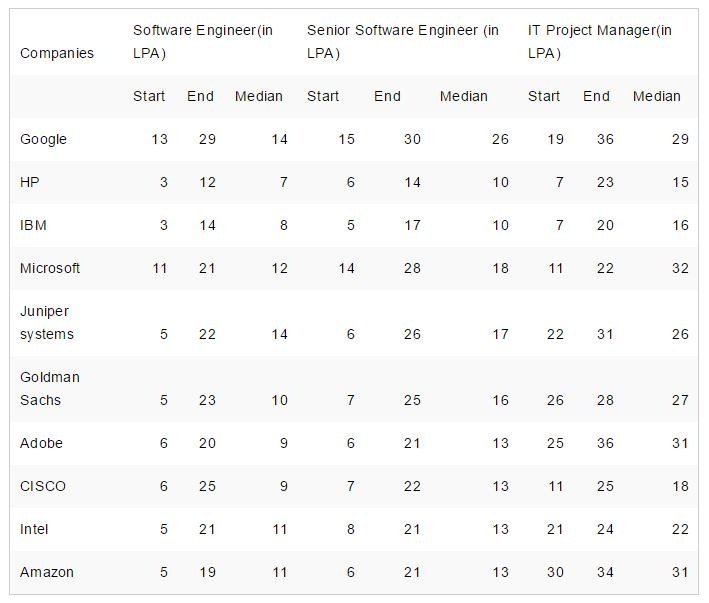Click the CISCO company name
This screenshot has width=709, height=603.
click(x=43, y=486)
